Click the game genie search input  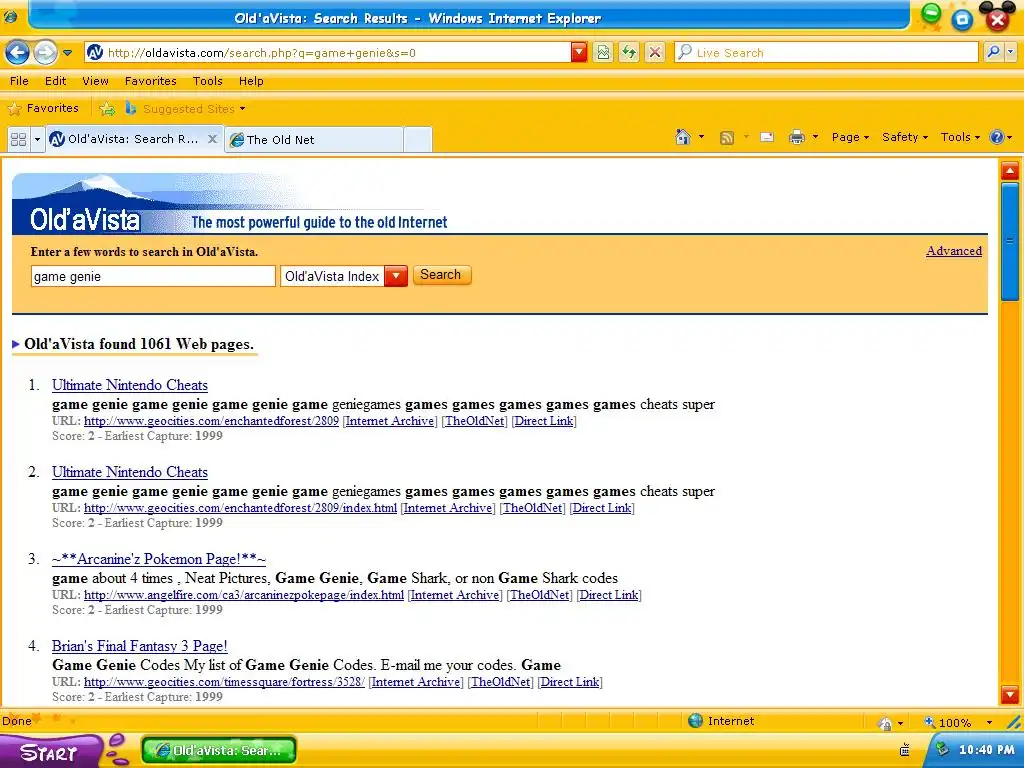click(x=153, y=276)
